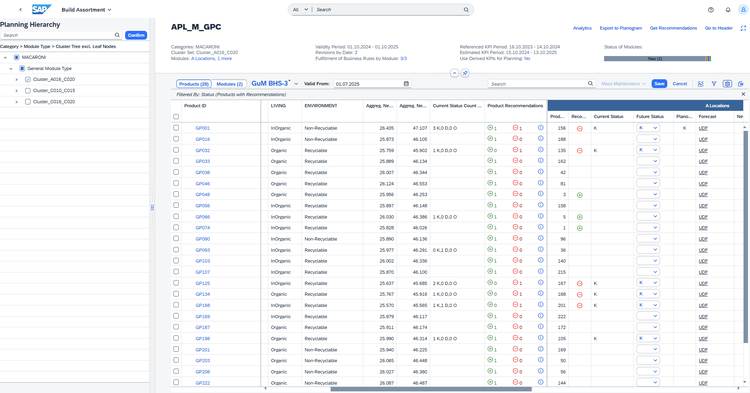Screen dimensions: 750x393
Task: Collapse the General Module Type node
Action: pyautogui.click(x=11, y=68)
